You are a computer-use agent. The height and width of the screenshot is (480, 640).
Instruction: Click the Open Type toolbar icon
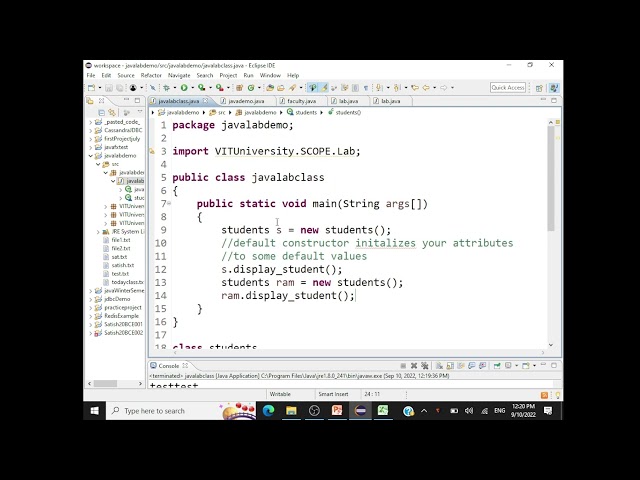coord(270,88)
